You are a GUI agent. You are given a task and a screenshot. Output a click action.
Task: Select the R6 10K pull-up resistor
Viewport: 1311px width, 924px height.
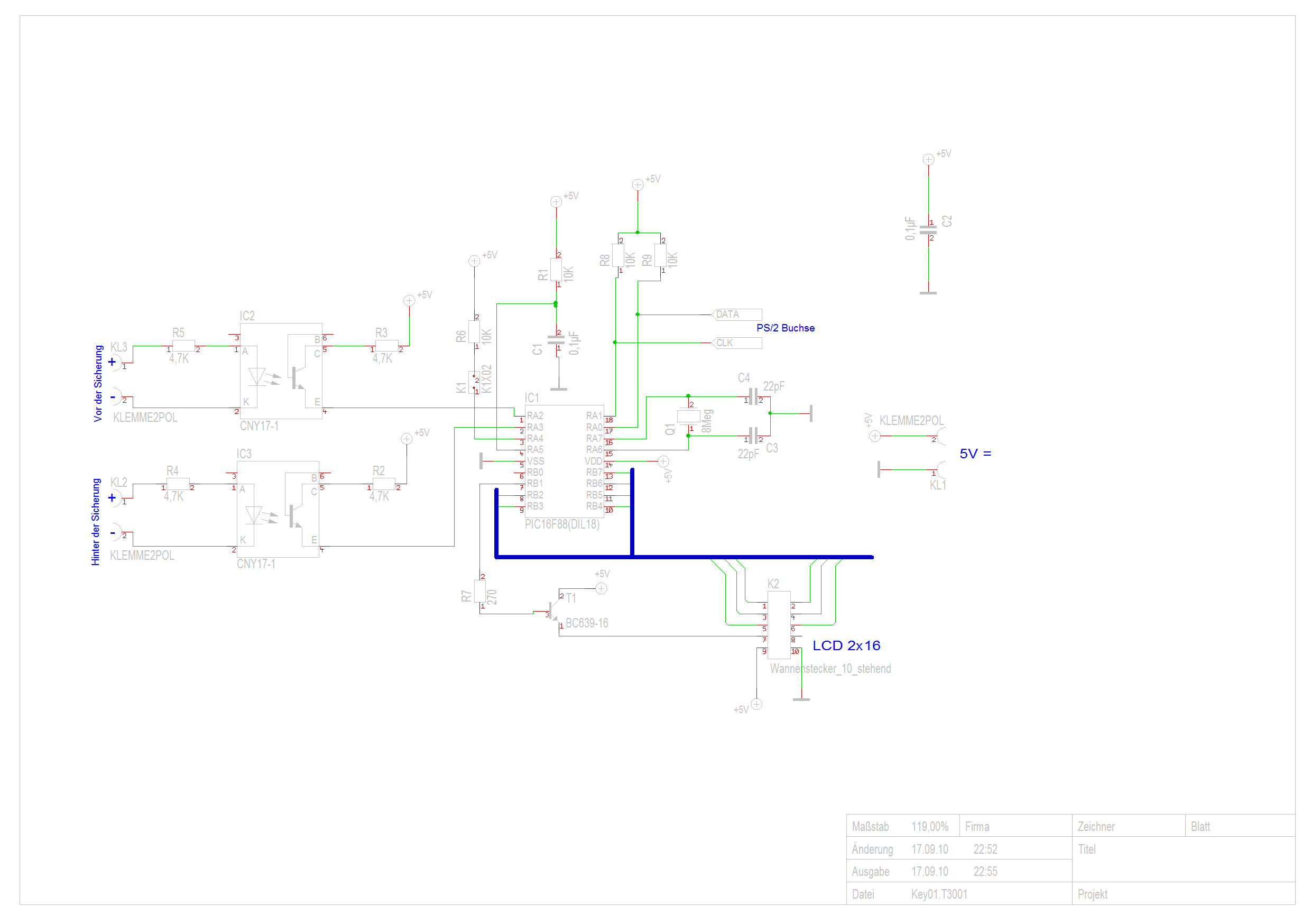[x=474, y=332]
